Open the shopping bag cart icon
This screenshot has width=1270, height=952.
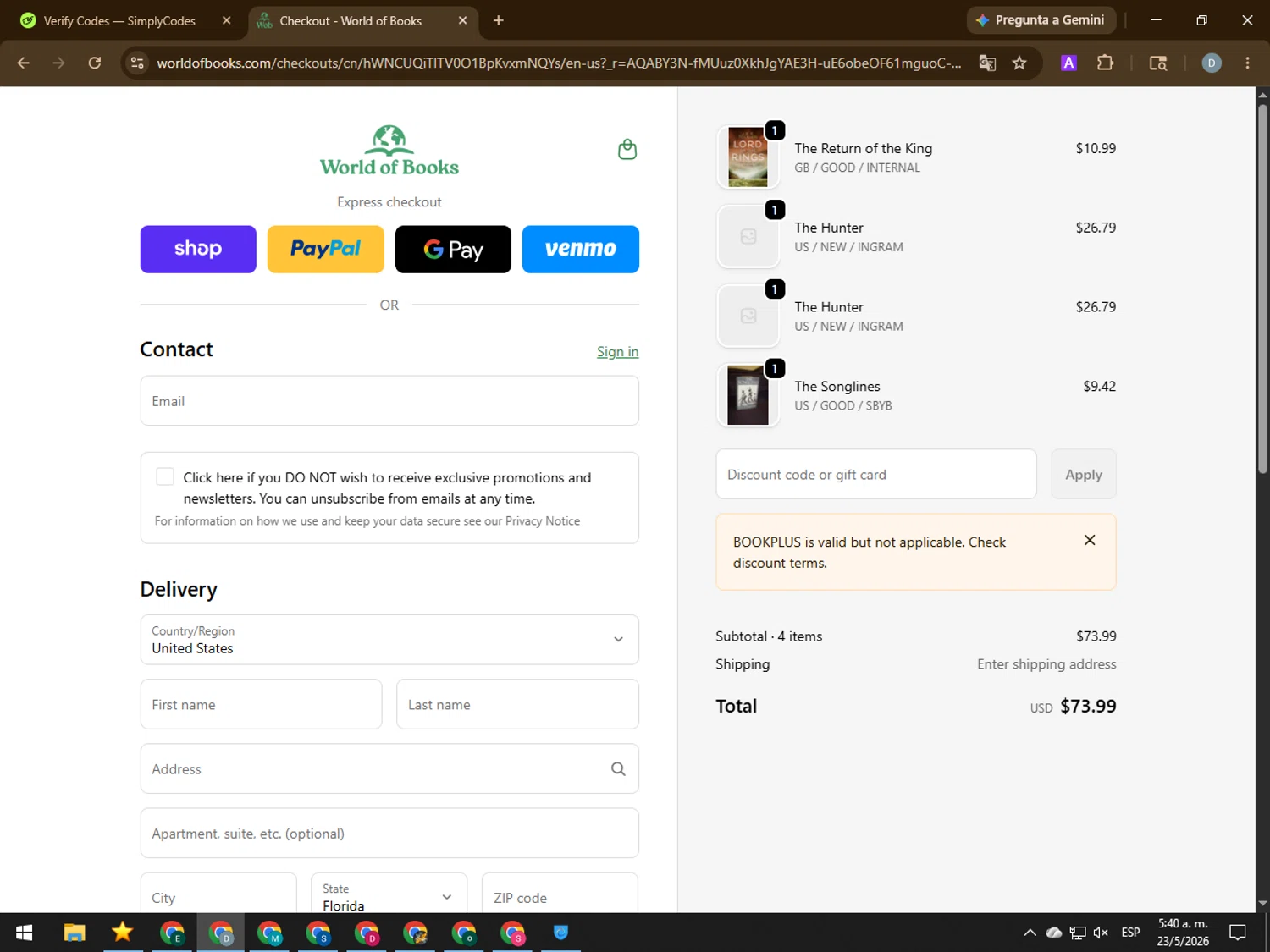(x=627, y=150)
